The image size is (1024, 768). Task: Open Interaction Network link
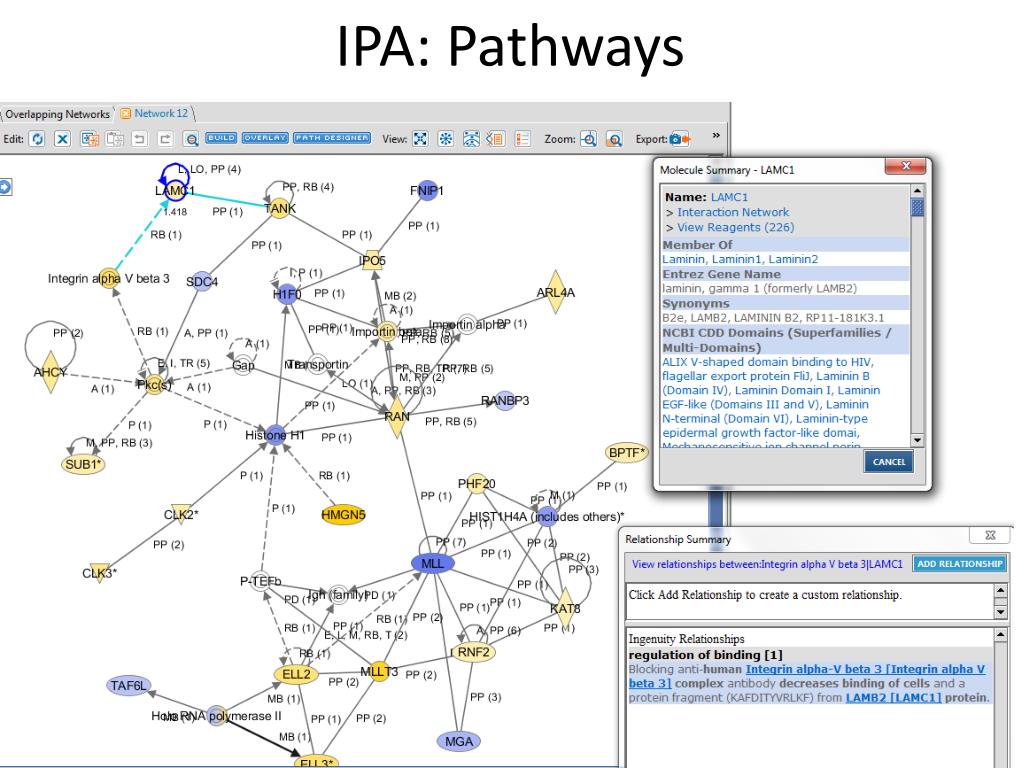coord(733,212)
